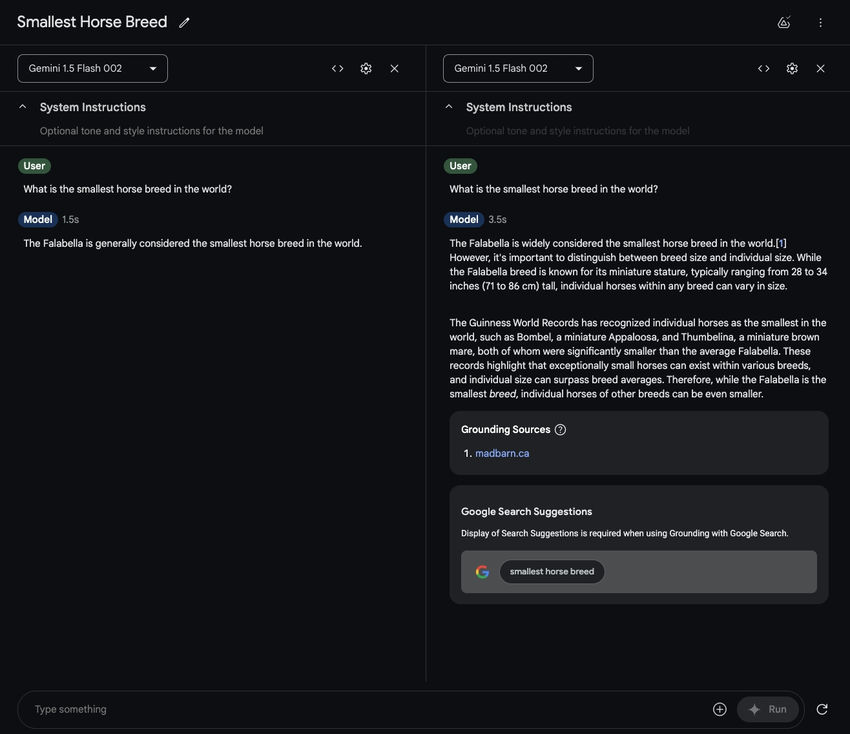Screen dimensions: 850x734
Task: Click the refresh icon beside Run
Action: coord(822,709)
